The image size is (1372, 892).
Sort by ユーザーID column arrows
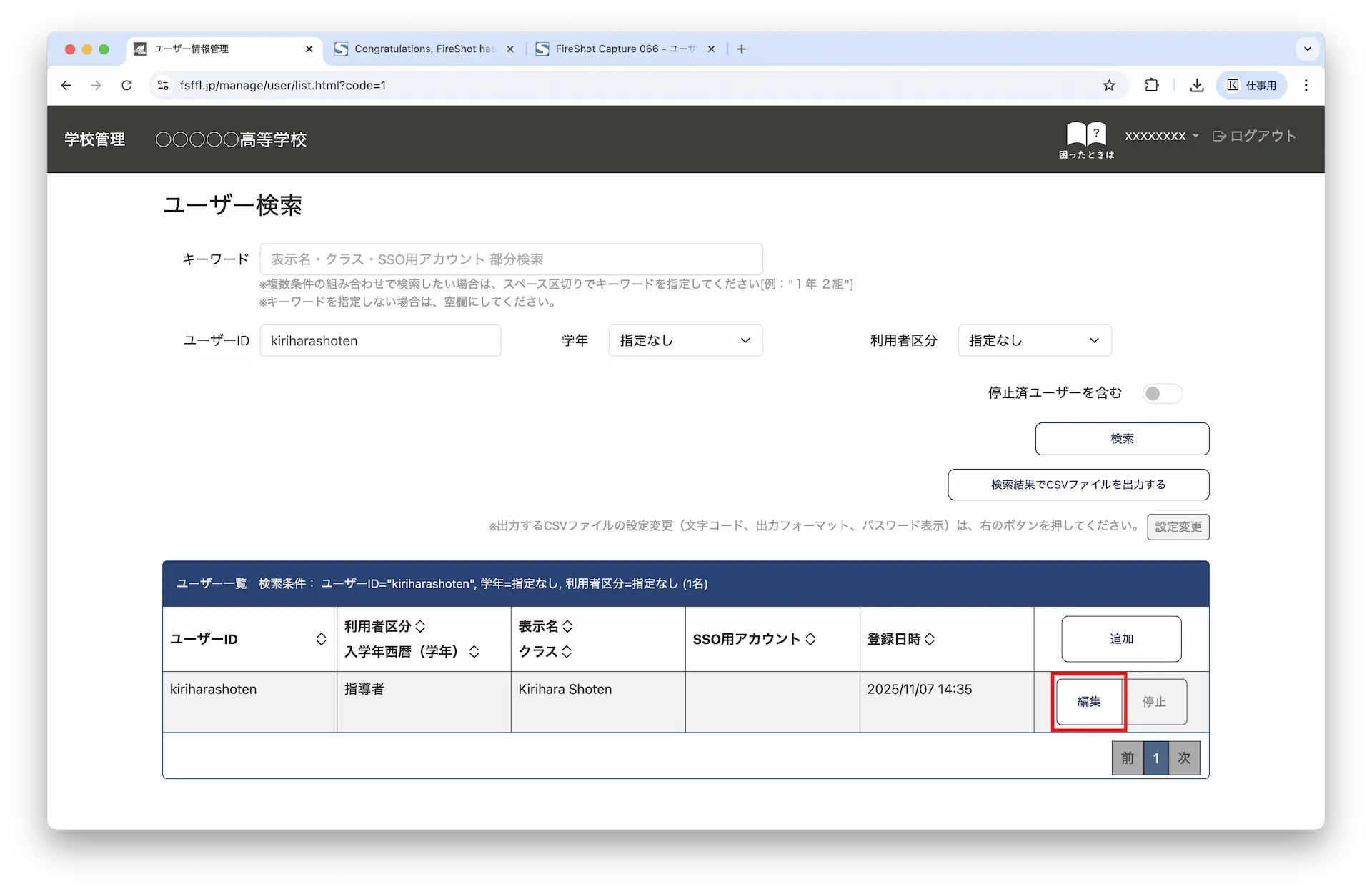click(x=321, y=639)
